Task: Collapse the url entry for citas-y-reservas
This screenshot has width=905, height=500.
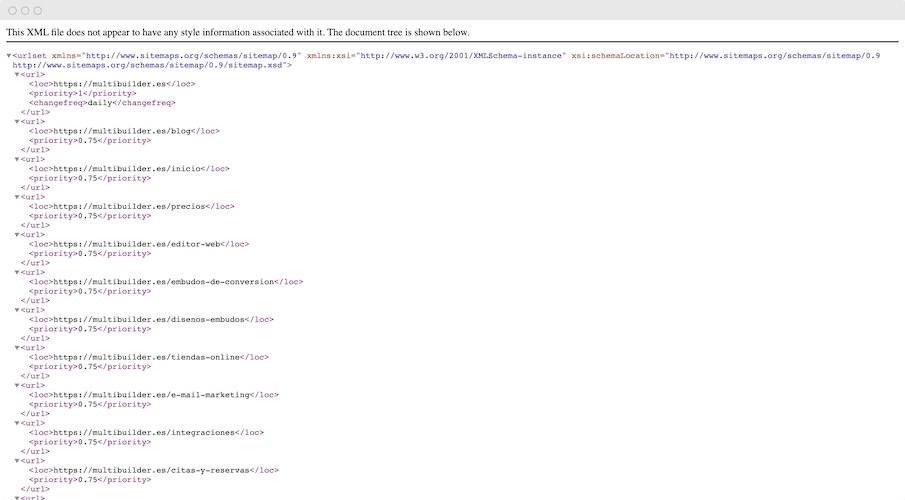Action: (17, 460)
